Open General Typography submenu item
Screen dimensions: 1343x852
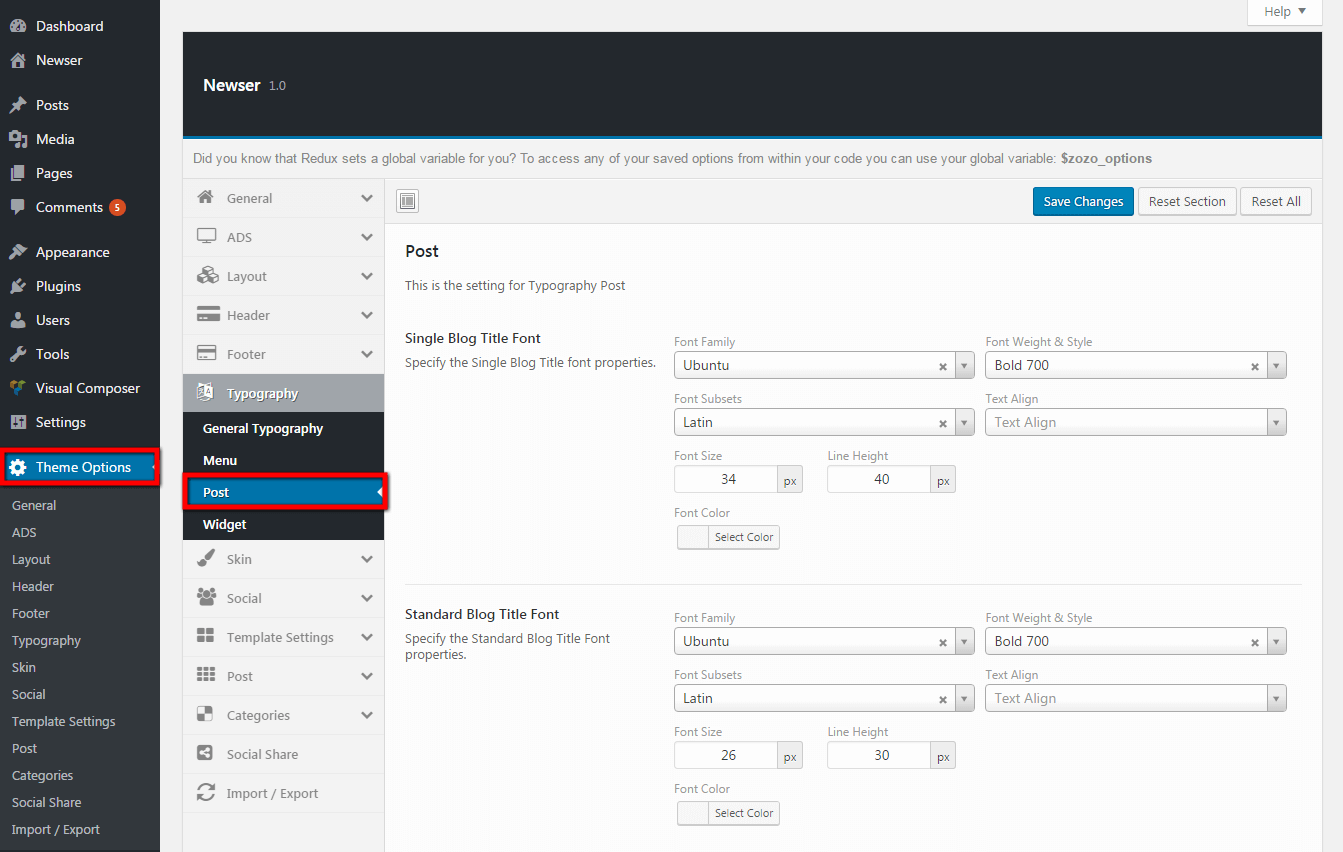[263, 428]
